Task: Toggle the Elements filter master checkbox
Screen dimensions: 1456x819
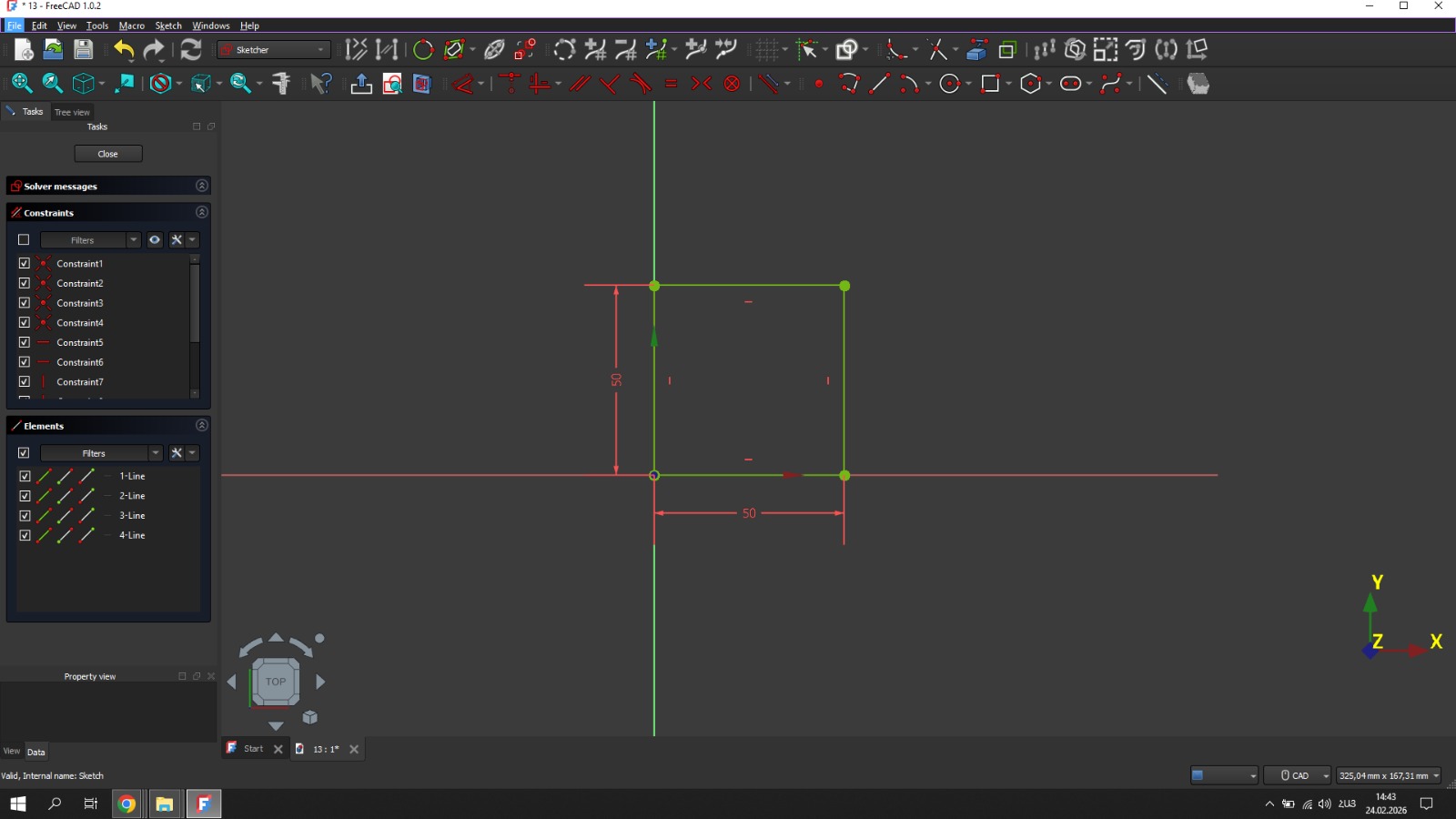Action: 24,453
